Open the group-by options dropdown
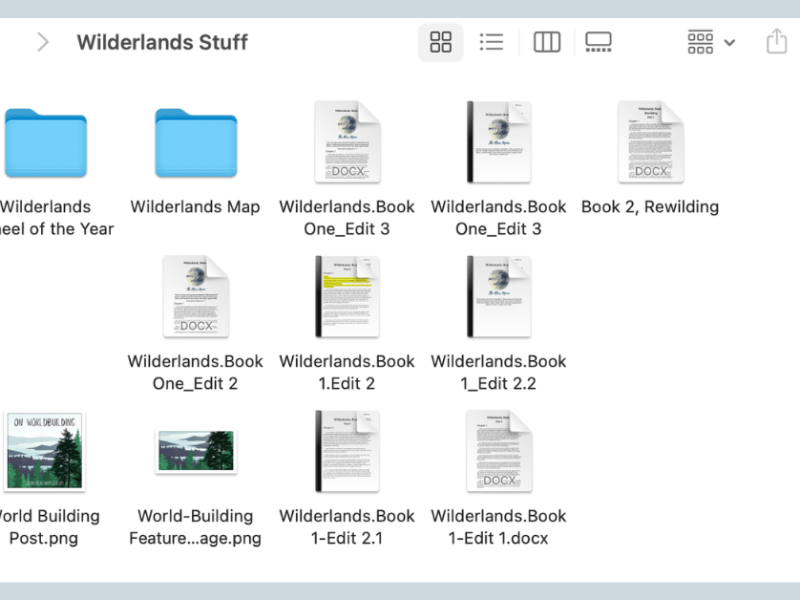This screenshot has width=800, height=600. click(711, 42)
